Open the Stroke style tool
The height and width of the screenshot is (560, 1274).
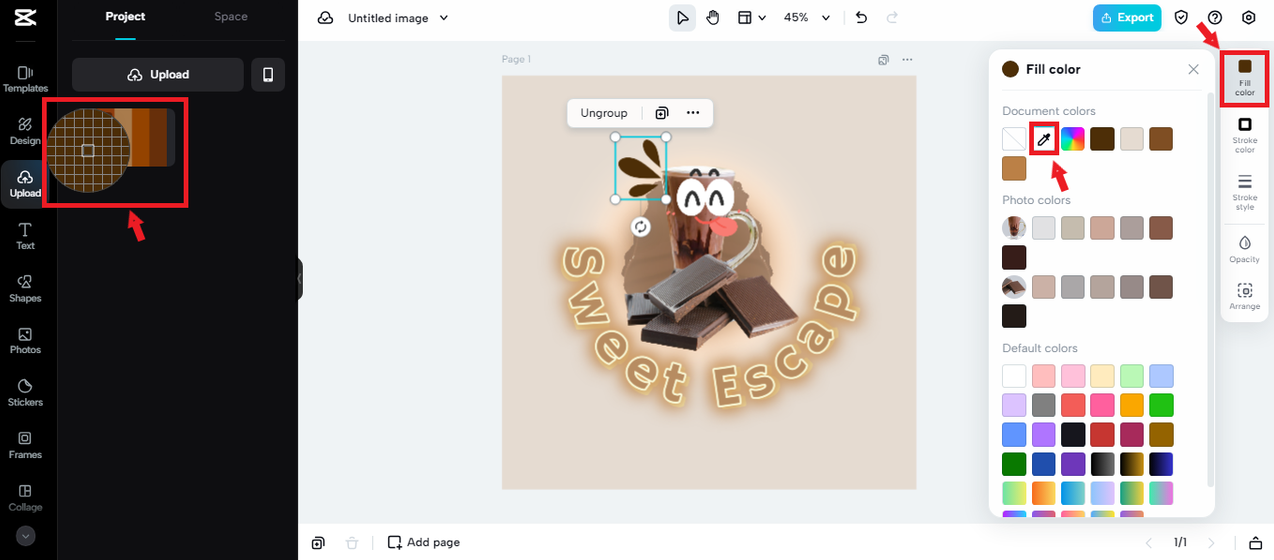1245,193
